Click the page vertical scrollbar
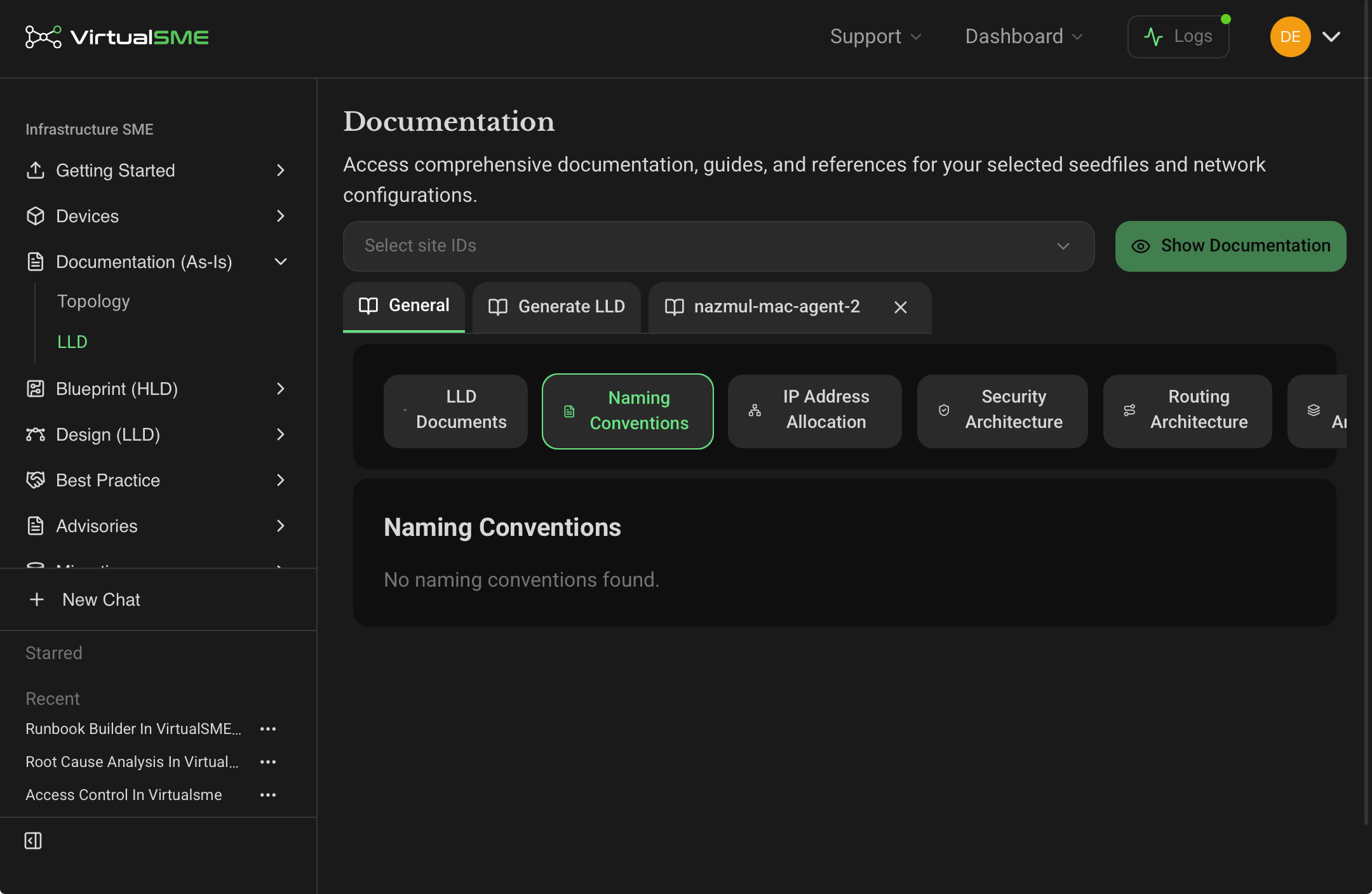This screenshot has height=894, width=1372. pos(1366,413)
